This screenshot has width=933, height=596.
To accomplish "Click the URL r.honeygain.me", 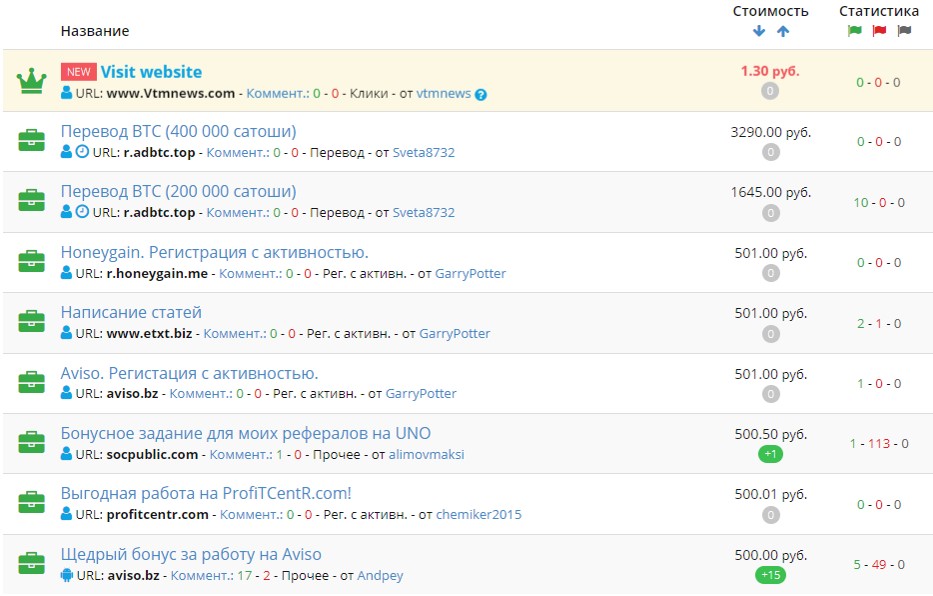I will (x=157, y=274).
